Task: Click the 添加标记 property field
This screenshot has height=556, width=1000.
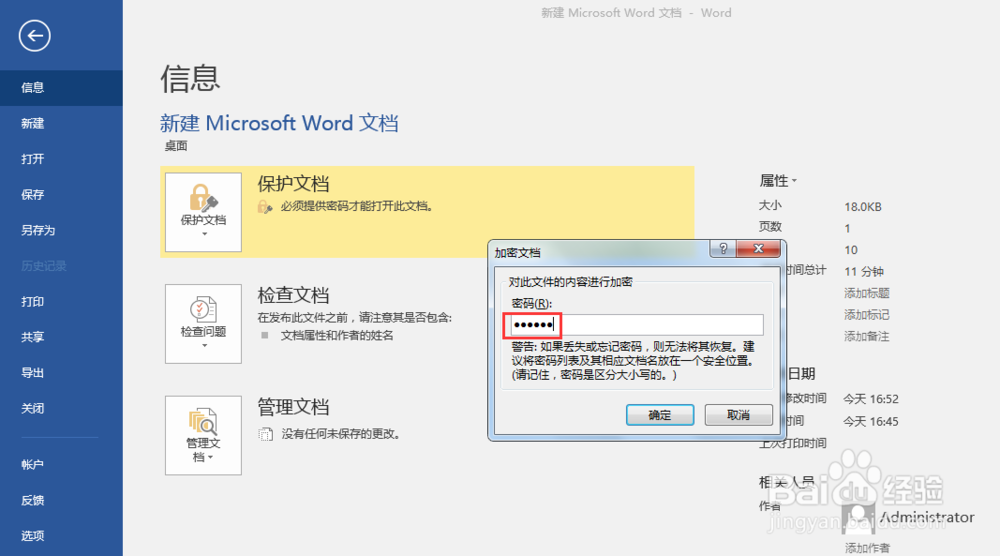Action: [867, 315]
